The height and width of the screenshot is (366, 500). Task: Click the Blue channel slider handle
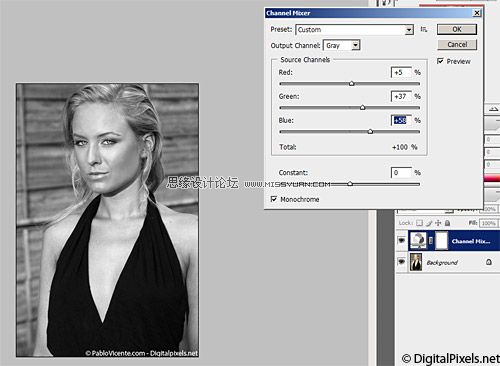[x=370, y=131]
